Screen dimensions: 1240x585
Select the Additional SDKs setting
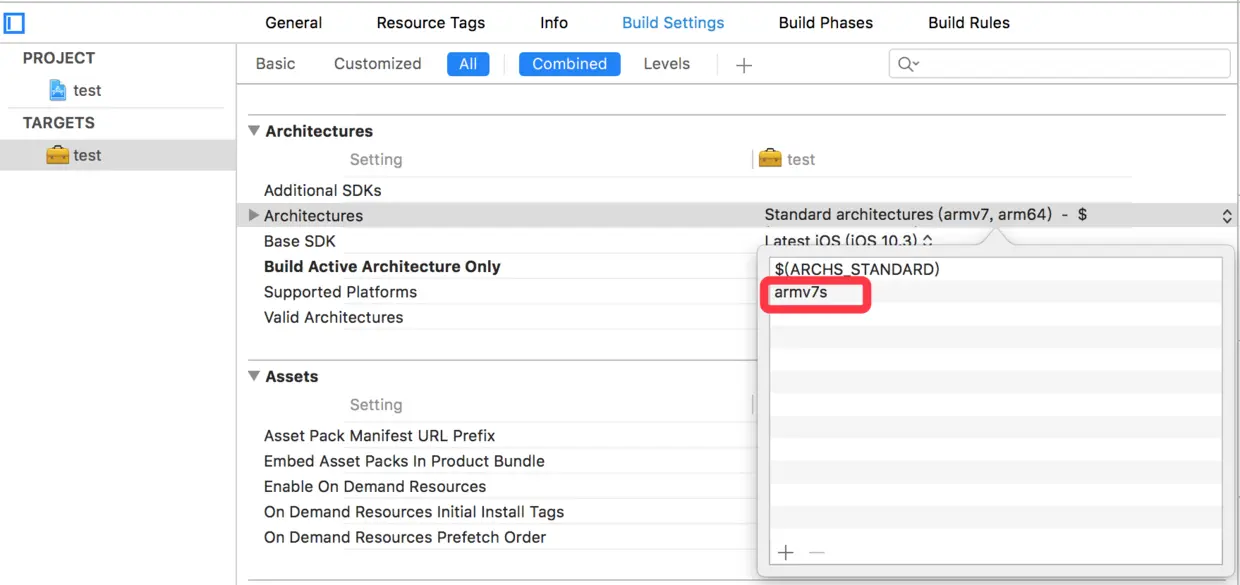[x=322, y=190]
